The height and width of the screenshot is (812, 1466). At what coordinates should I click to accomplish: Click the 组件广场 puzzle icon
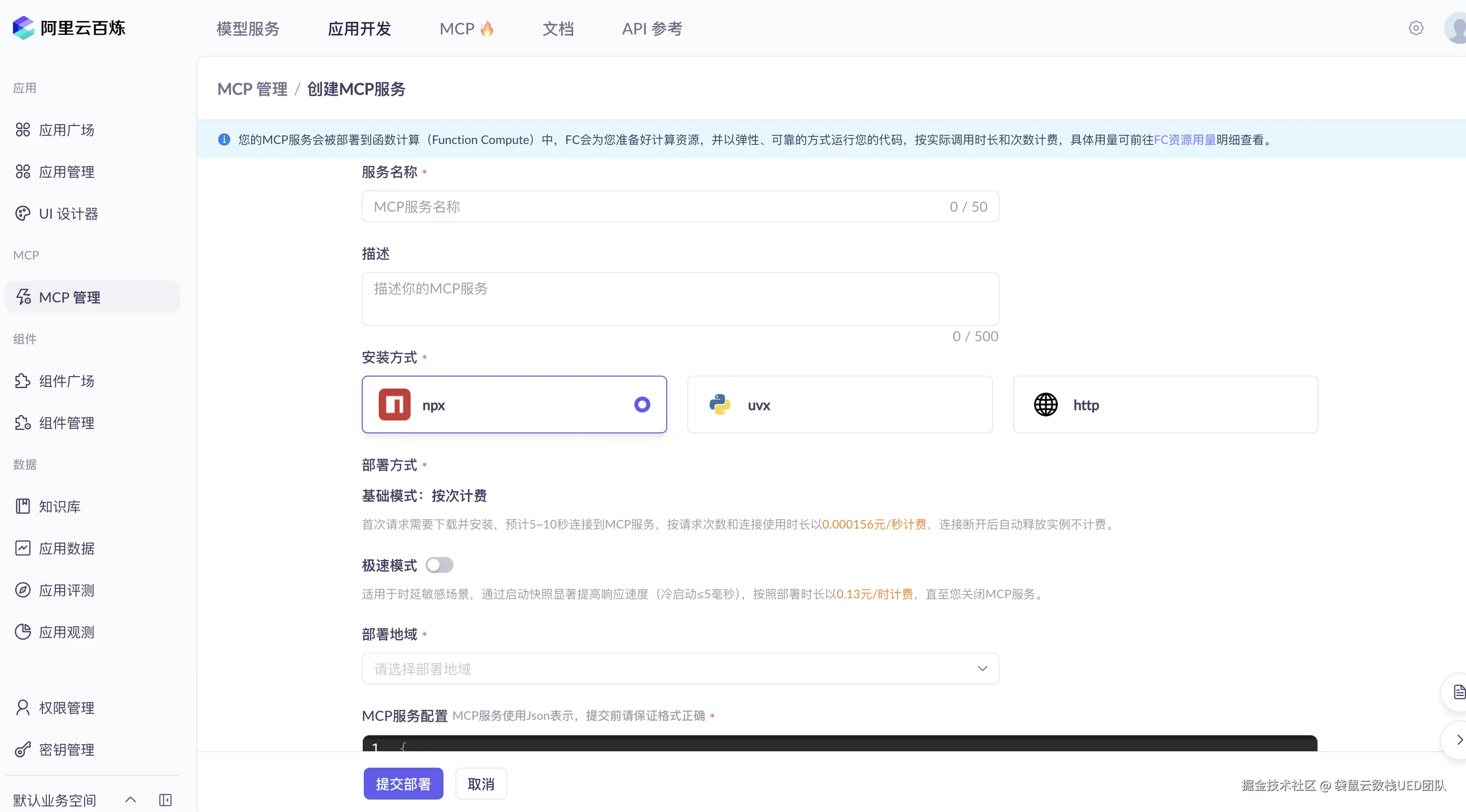[23, 381]
